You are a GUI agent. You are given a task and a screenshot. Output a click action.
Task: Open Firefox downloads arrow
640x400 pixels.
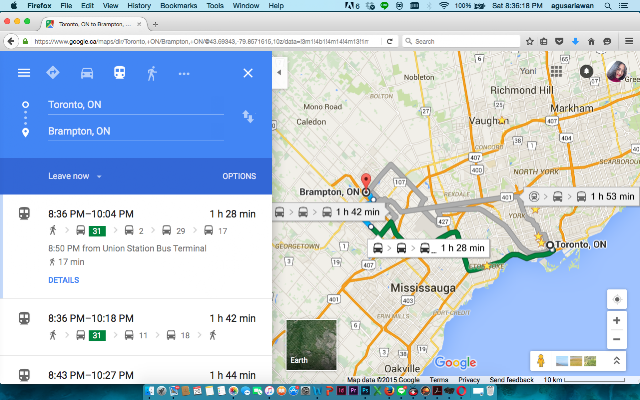(575, 41)
